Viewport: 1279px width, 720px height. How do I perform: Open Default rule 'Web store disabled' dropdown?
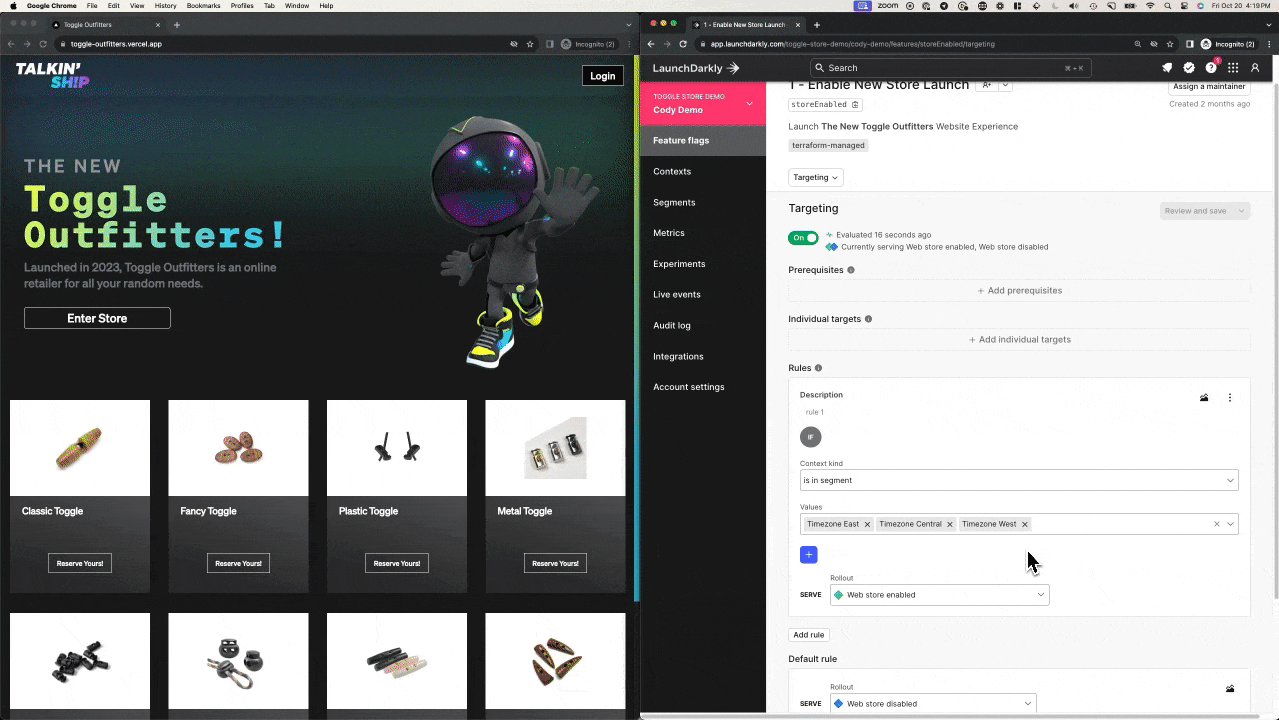coord(933,704)
